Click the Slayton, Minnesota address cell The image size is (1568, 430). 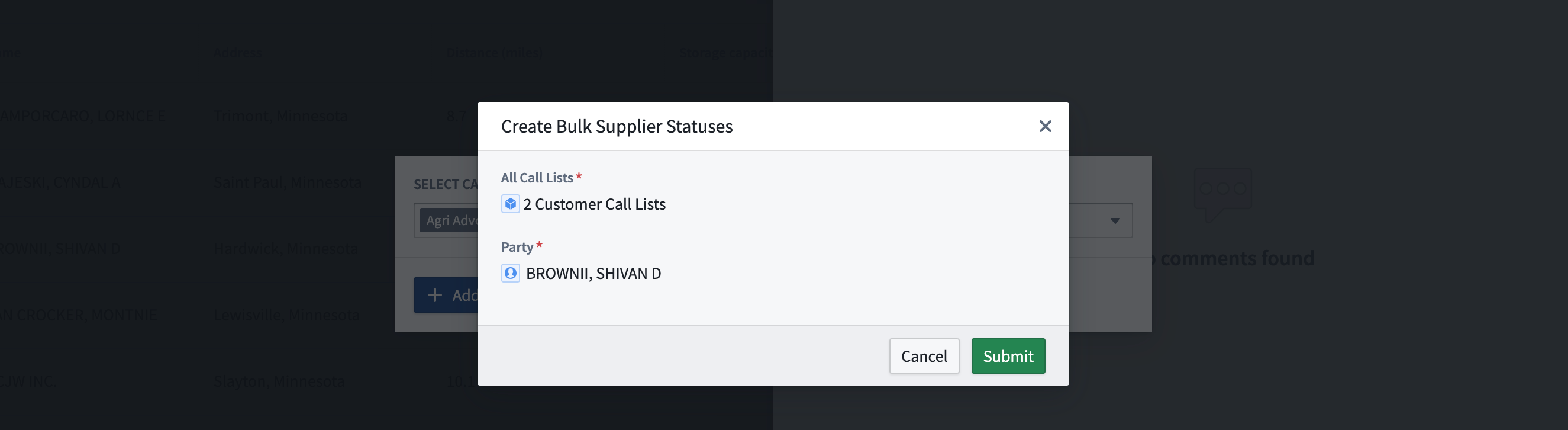[x=279, y=381]
